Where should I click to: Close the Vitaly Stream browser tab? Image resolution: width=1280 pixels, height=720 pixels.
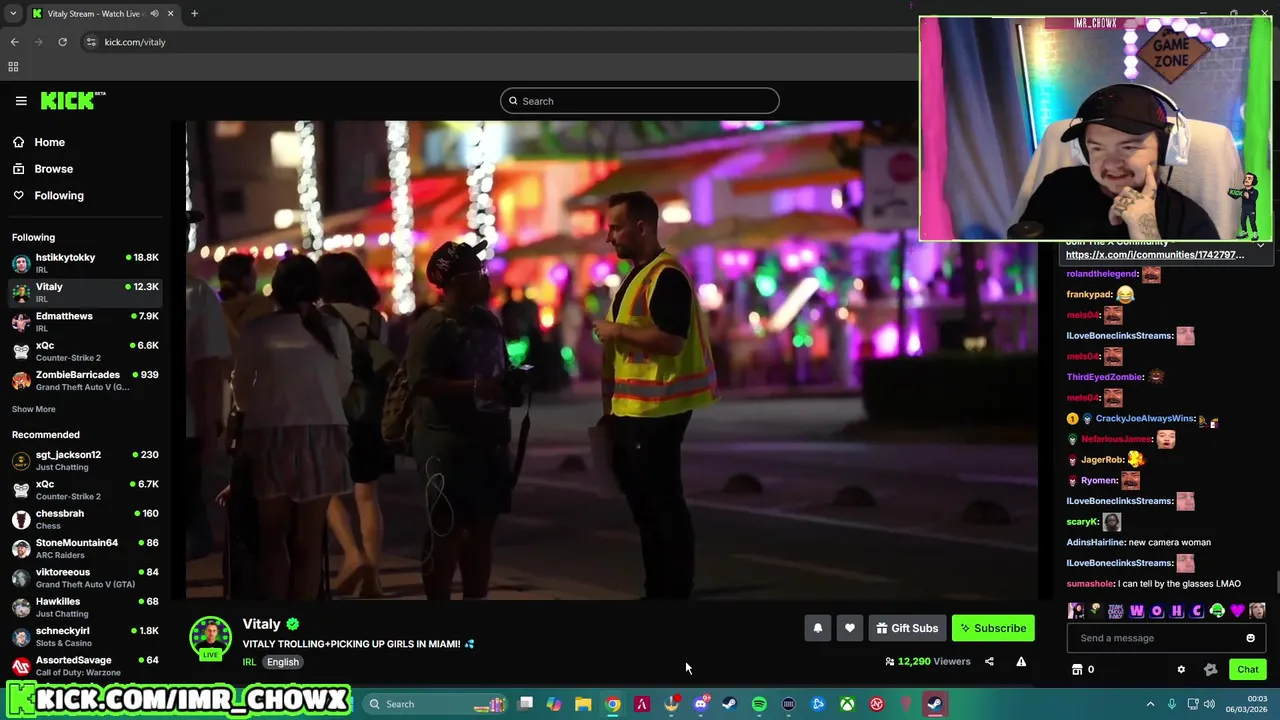point(171,14)
